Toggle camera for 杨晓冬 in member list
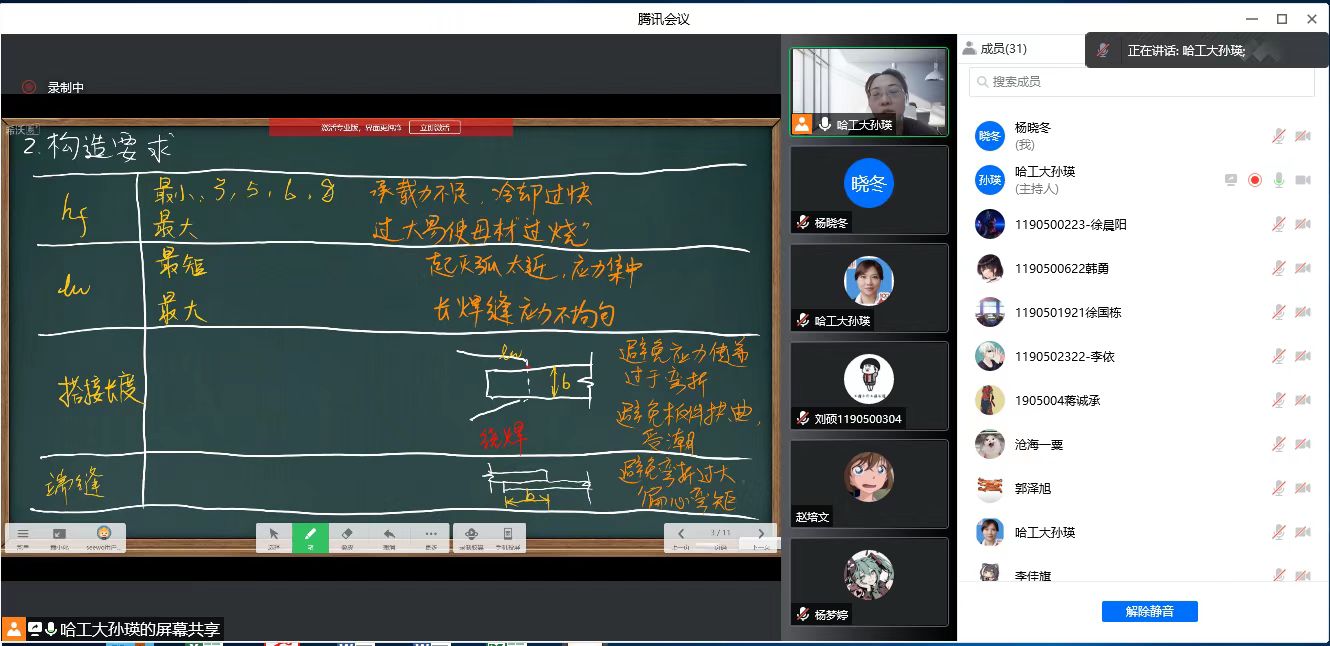1330x646 pixels. [1303, 136]
